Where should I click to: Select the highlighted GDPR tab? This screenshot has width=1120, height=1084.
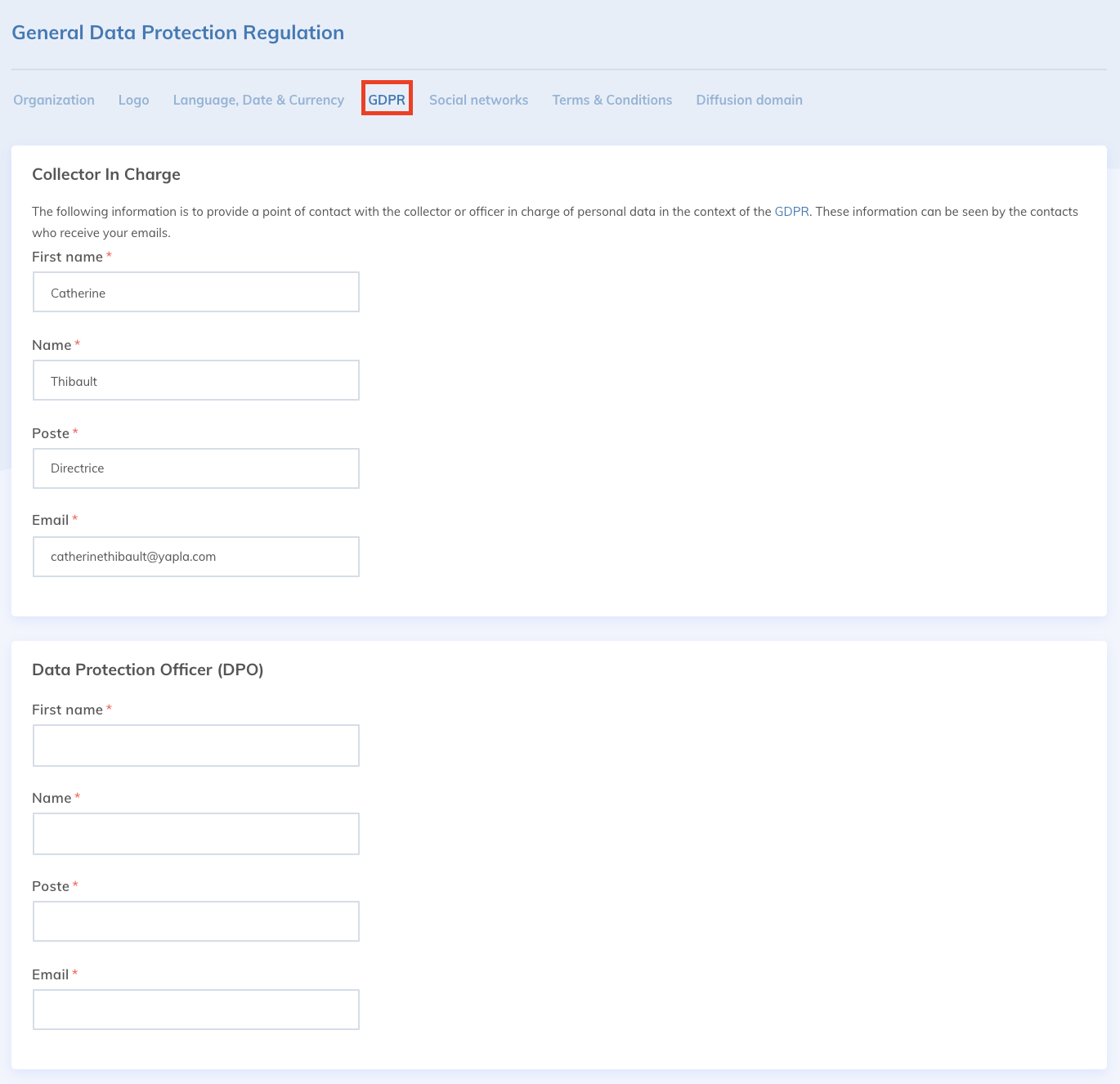pyautogui.click(x=387, y=100)
